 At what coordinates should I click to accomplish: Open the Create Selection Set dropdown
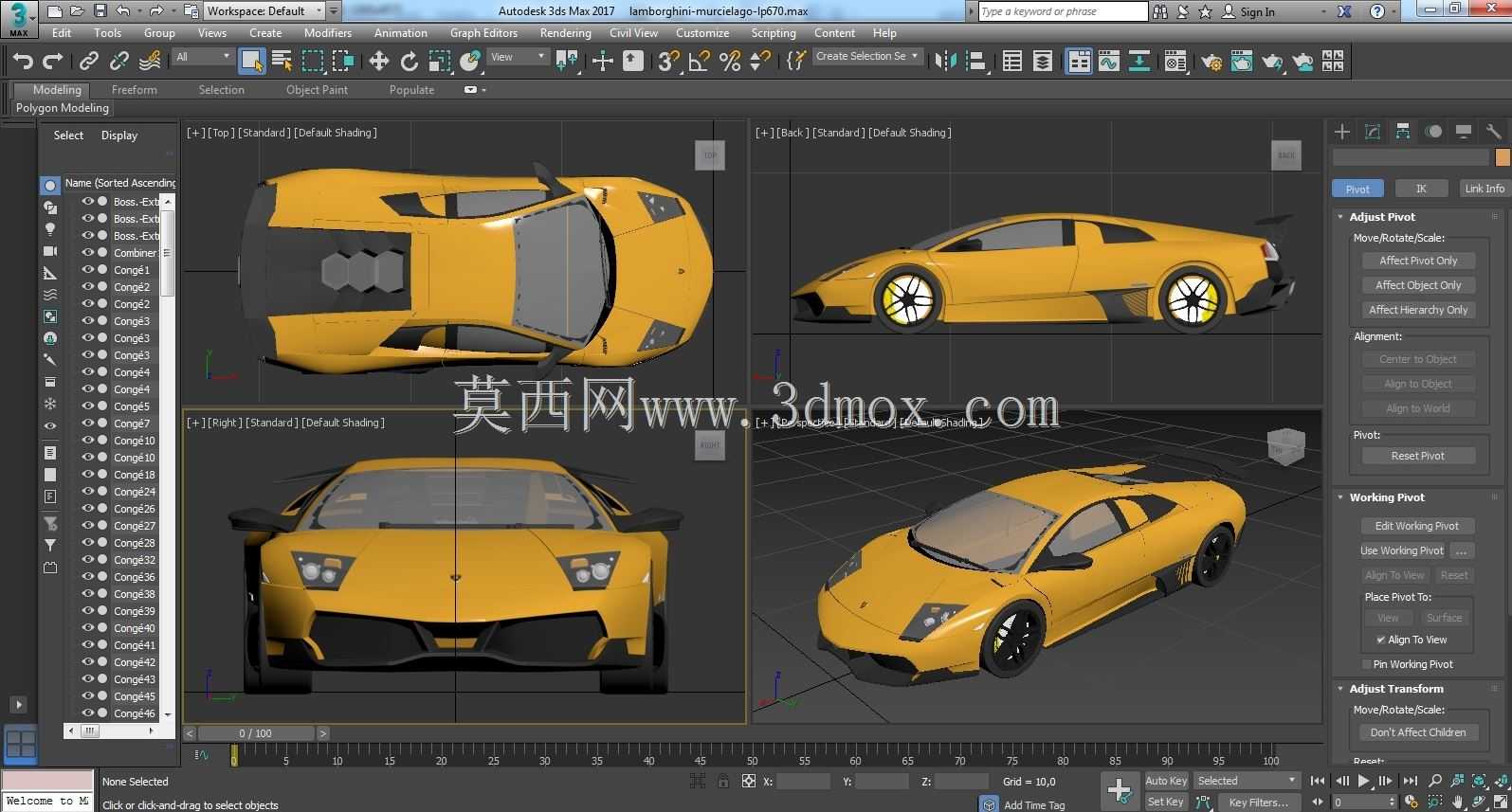(867, 57)
